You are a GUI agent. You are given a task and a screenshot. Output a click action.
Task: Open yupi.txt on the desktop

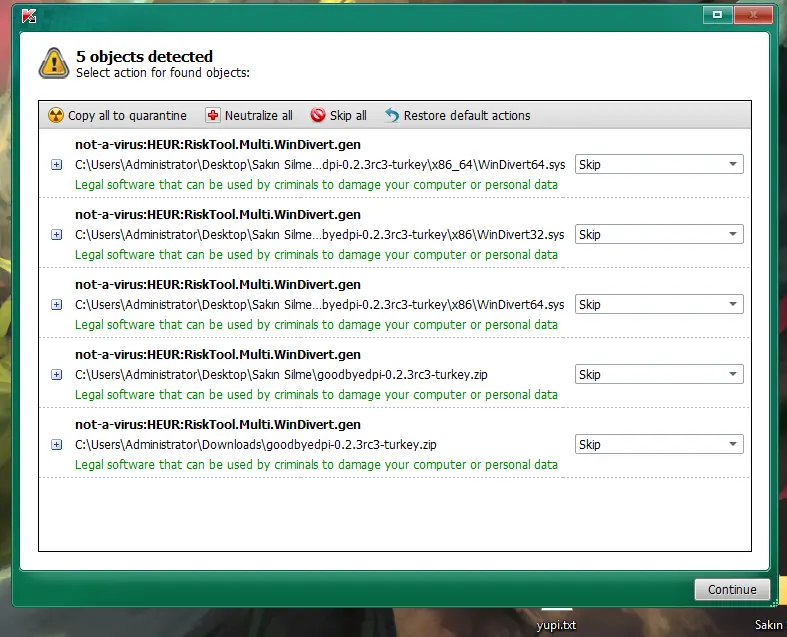click(x=556, y=625)
